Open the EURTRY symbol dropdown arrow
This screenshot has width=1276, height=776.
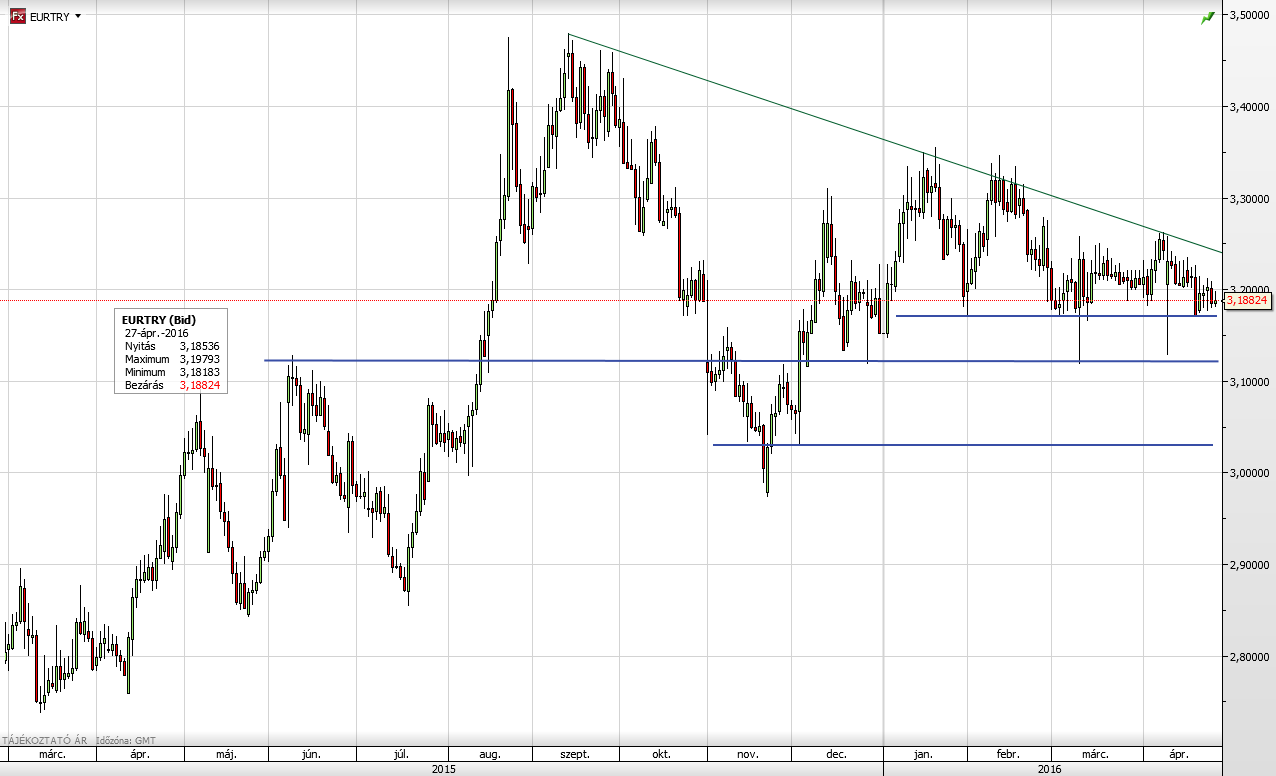coord(79,17)
